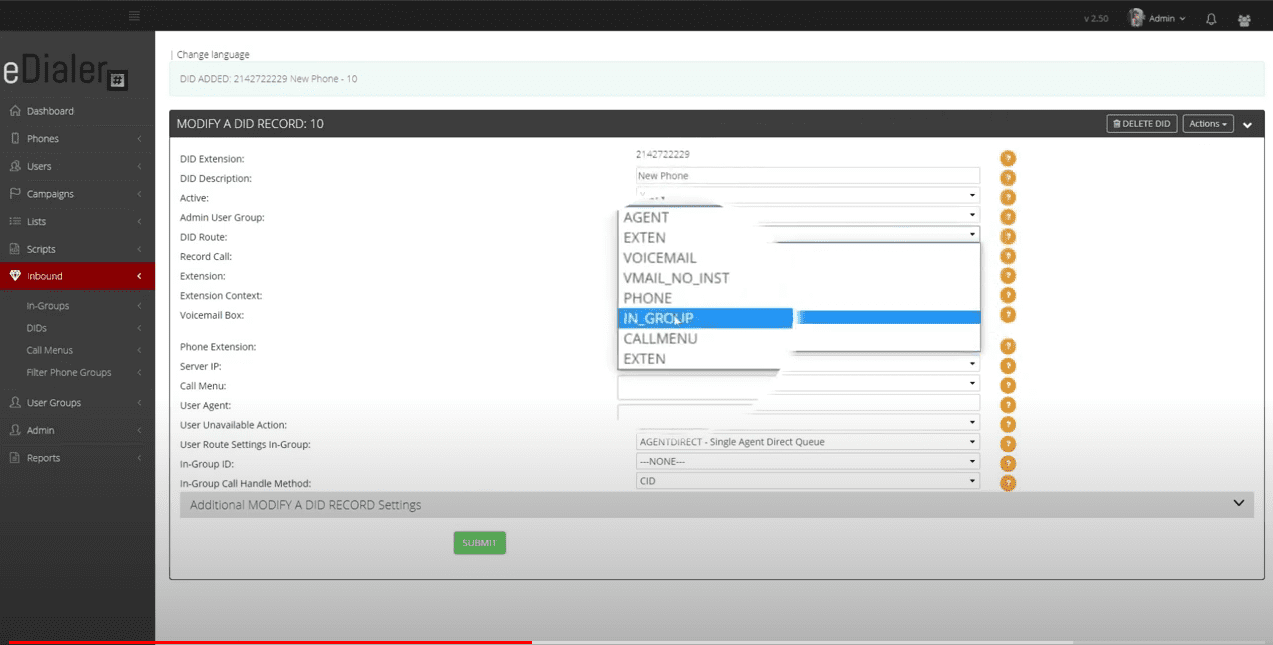Edit the DID Description field
The height and width of the screenshot is (645, 1273).
click(x=808, y=176)
